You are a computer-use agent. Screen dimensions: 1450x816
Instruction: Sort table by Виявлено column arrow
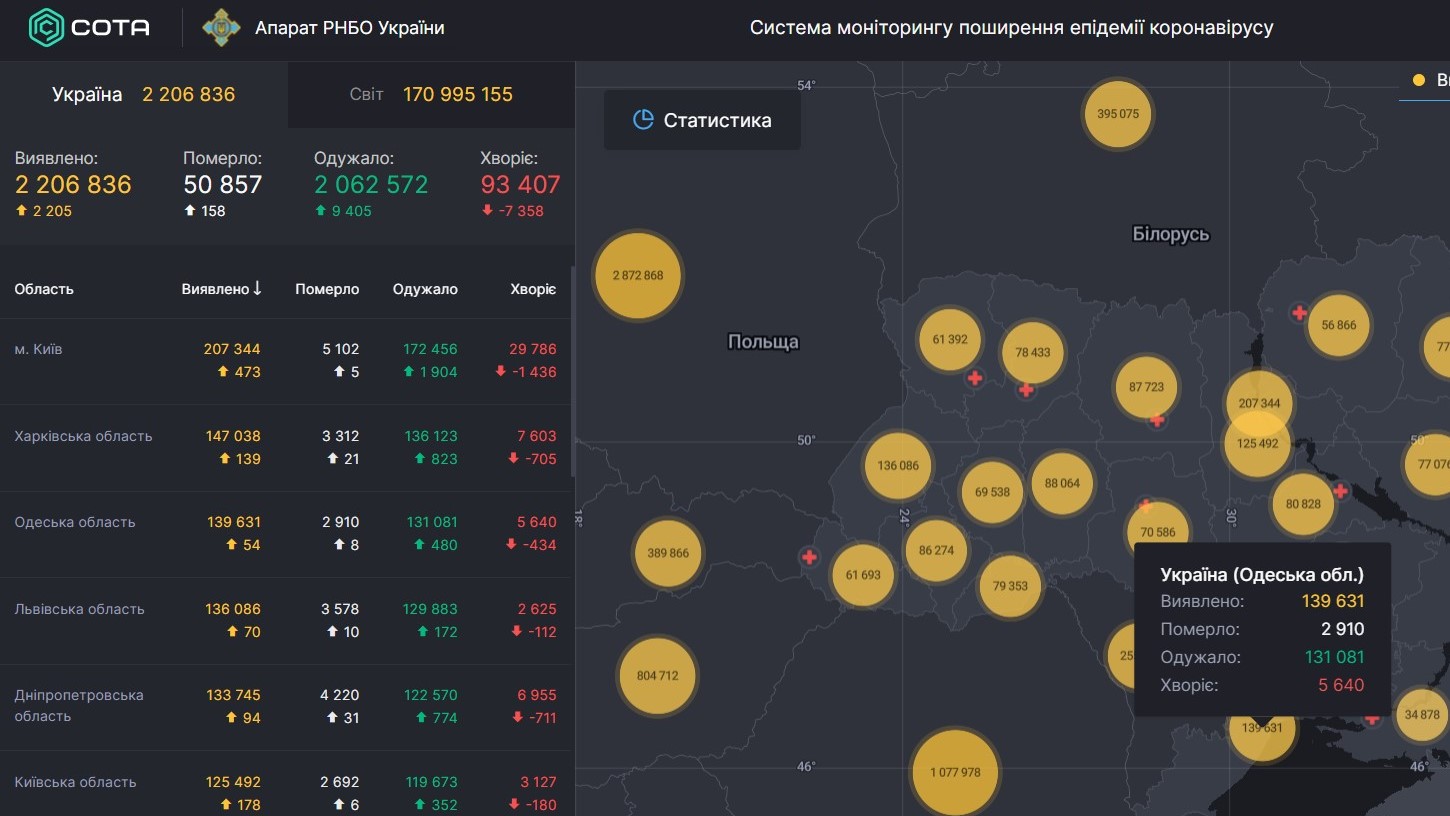[257, 288]
